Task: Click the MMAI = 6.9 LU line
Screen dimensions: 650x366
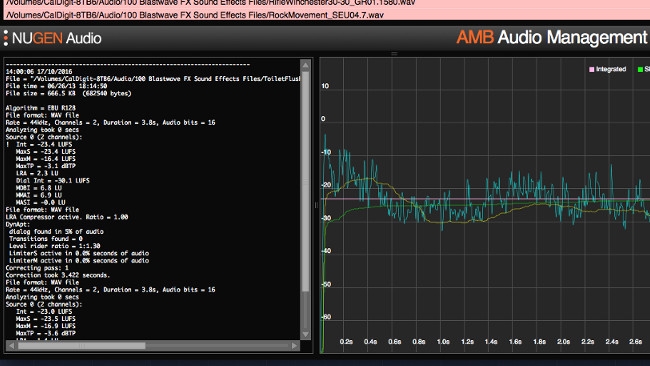Action: pyautogui.click(x=39, y=195)
